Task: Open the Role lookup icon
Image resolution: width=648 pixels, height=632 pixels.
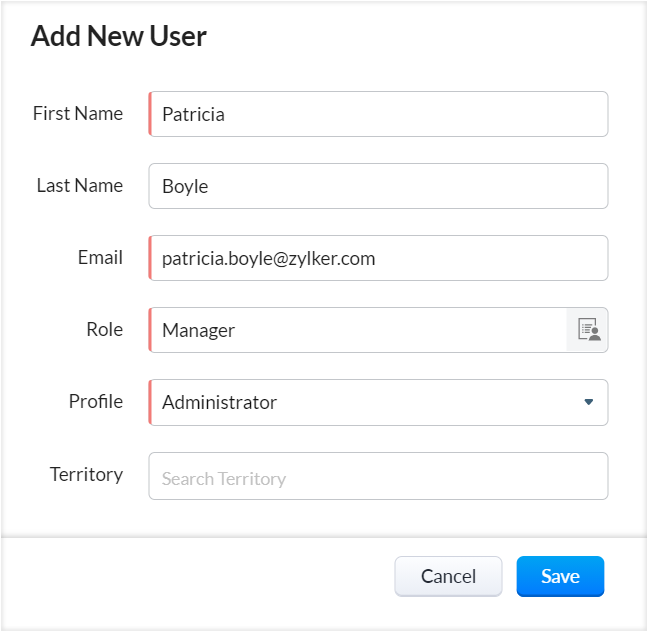Action: tap(588, 330)
